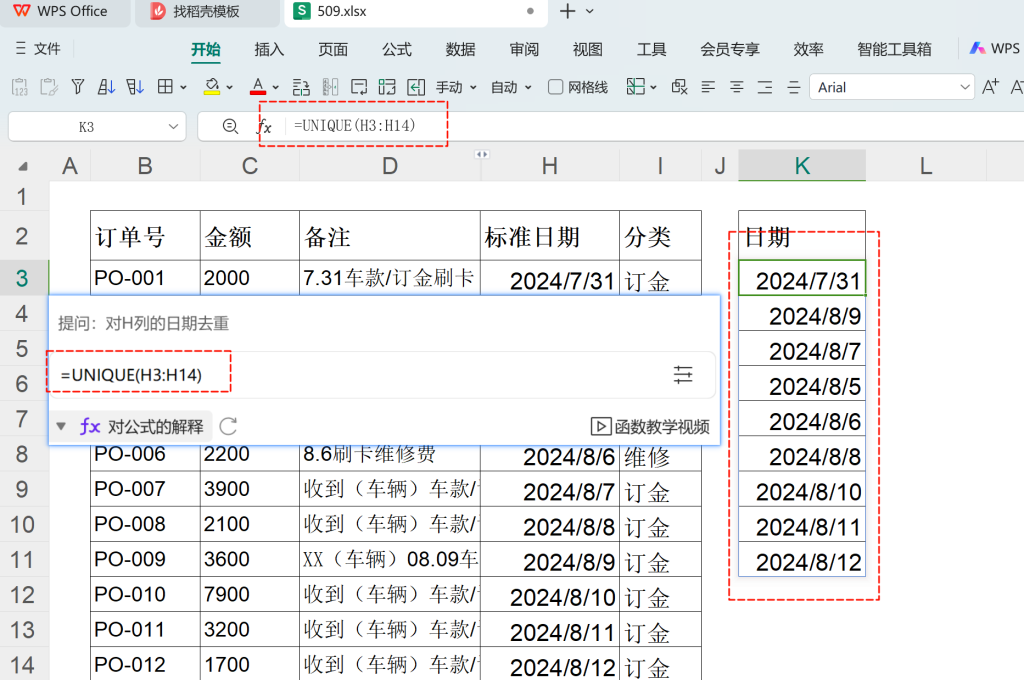Click the justify alignment icon

point(793,87)
